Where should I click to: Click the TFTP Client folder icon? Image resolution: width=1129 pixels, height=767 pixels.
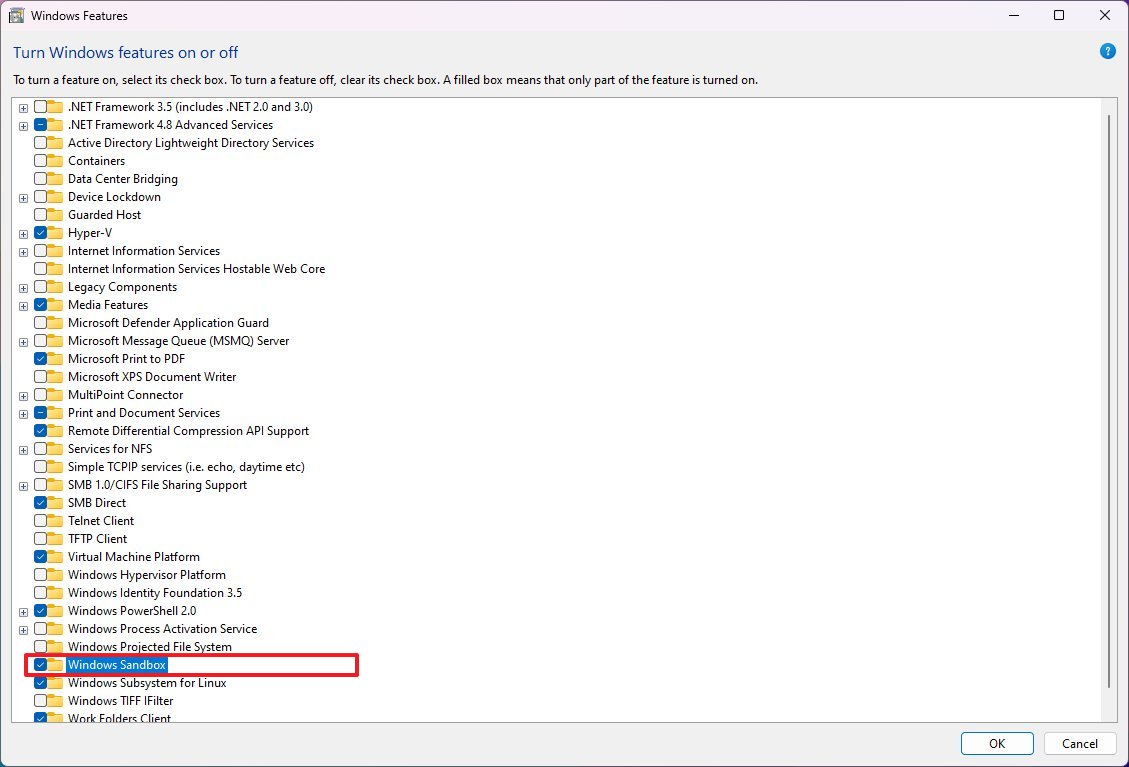55,539
